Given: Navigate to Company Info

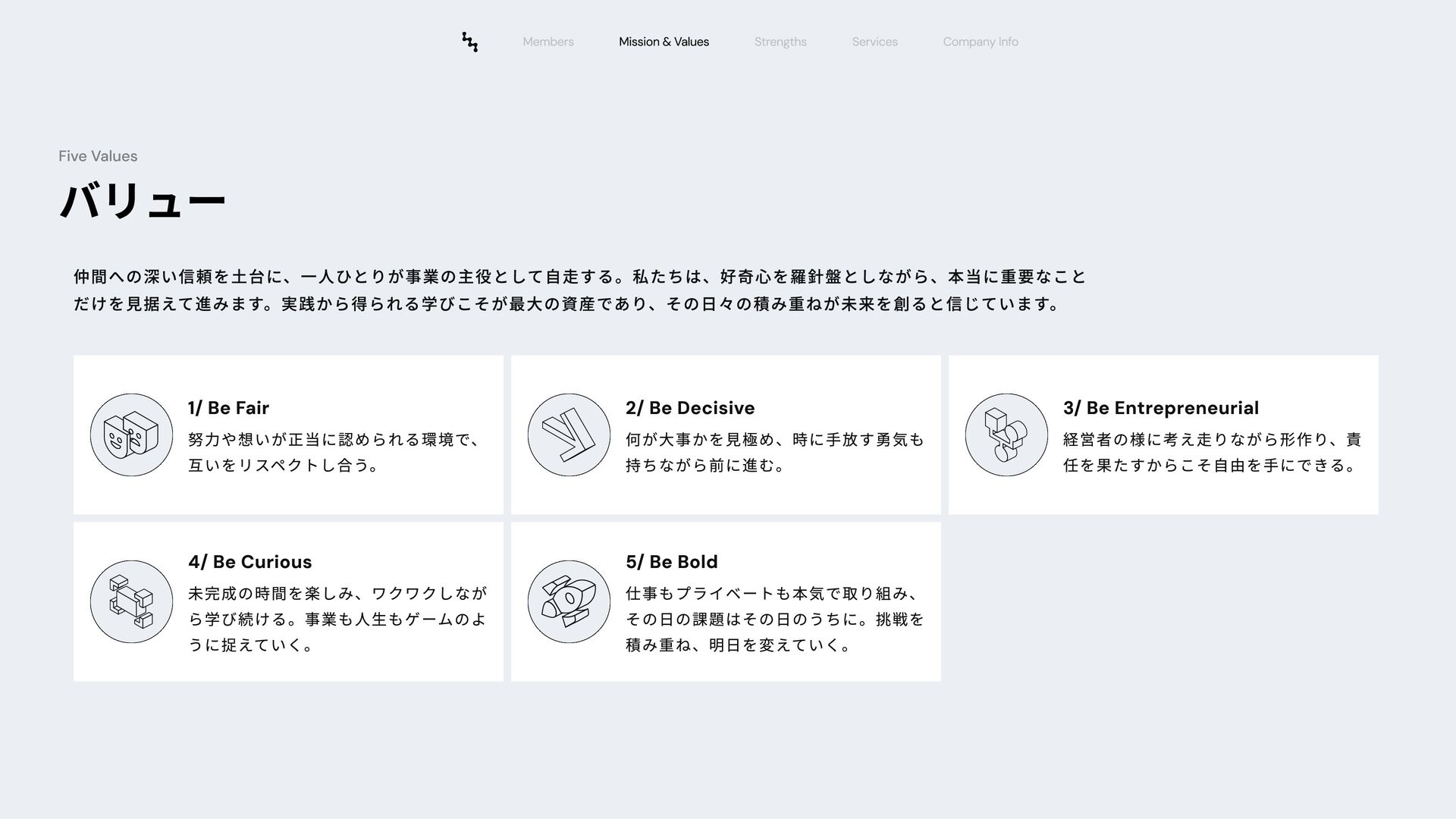Looking at the screenshot, I should click(980, 42).
